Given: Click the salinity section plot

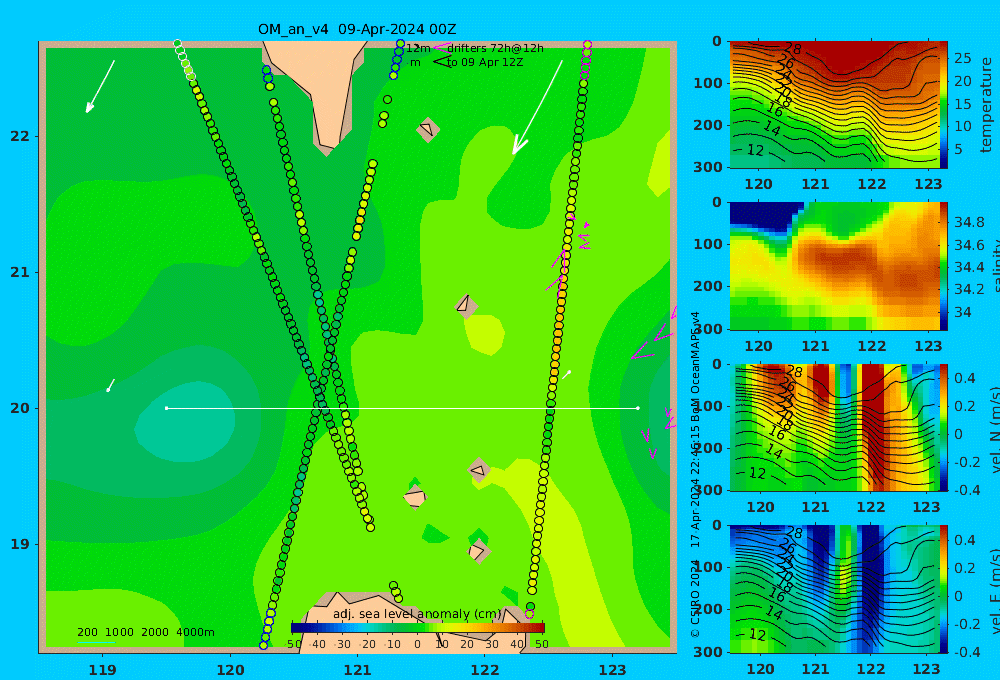Looking at the screenshot, I should [x=834, y=266].
